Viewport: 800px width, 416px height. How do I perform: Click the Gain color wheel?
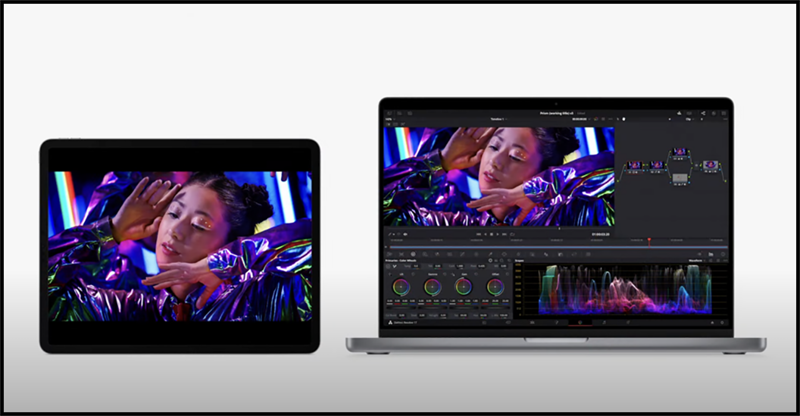[x=464, y=287]
